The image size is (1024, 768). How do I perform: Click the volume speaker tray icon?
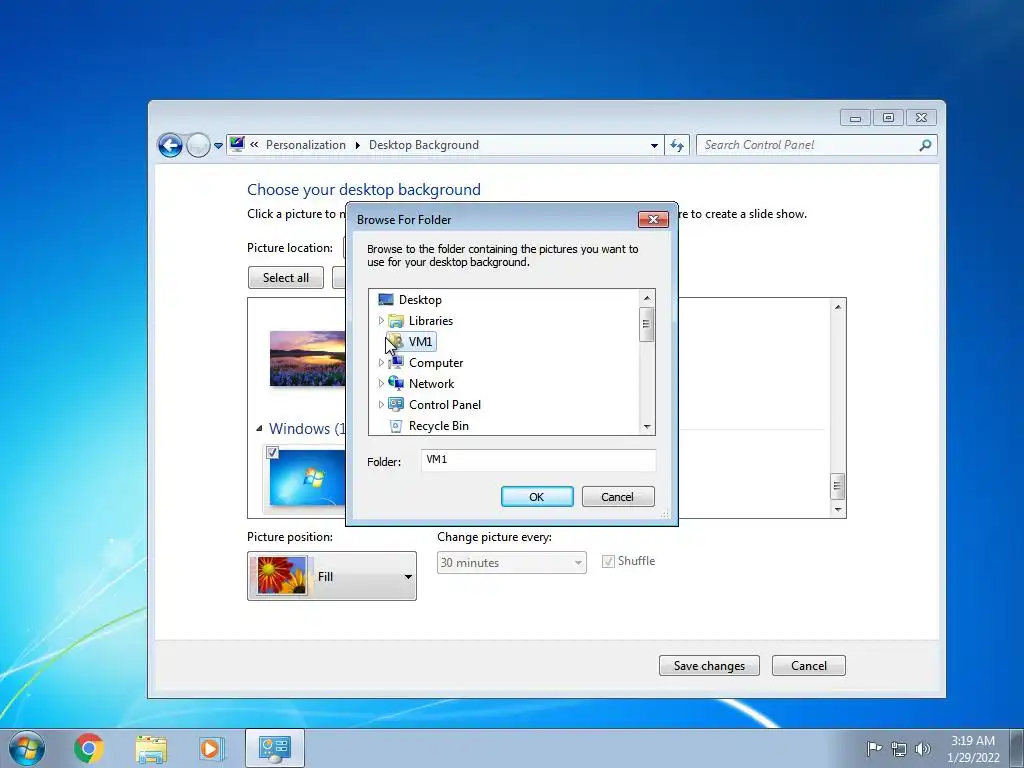coord(922,748)
